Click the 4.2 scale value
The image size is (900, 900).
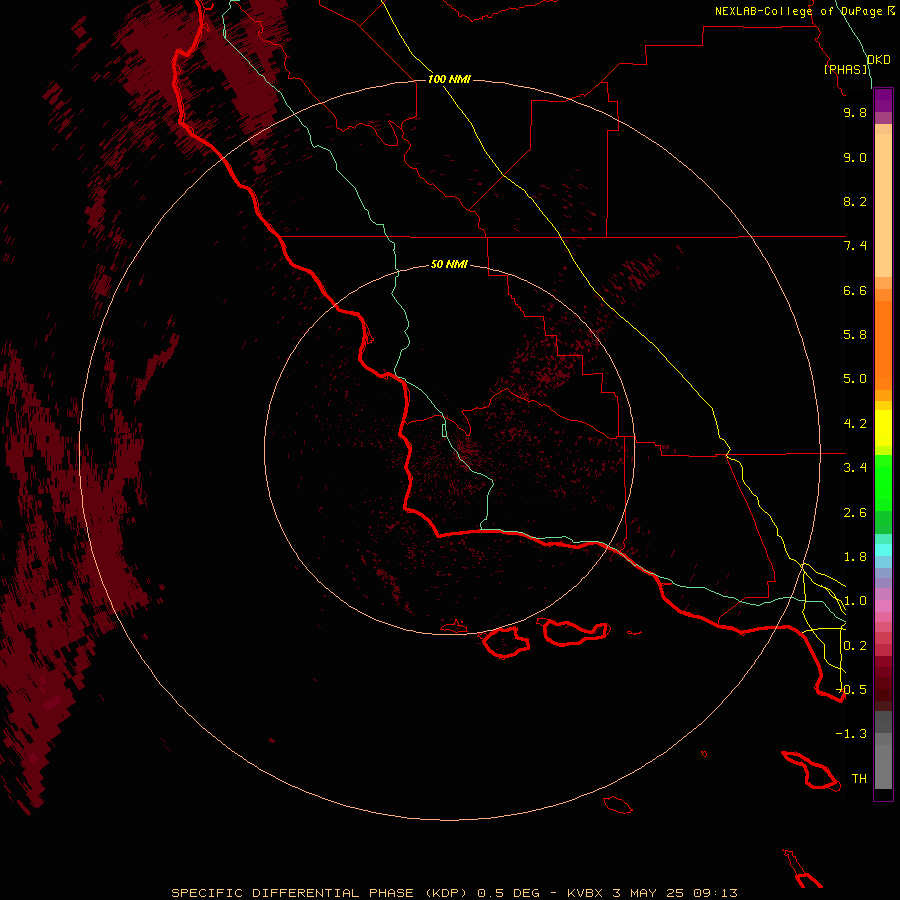pos(855,424)
